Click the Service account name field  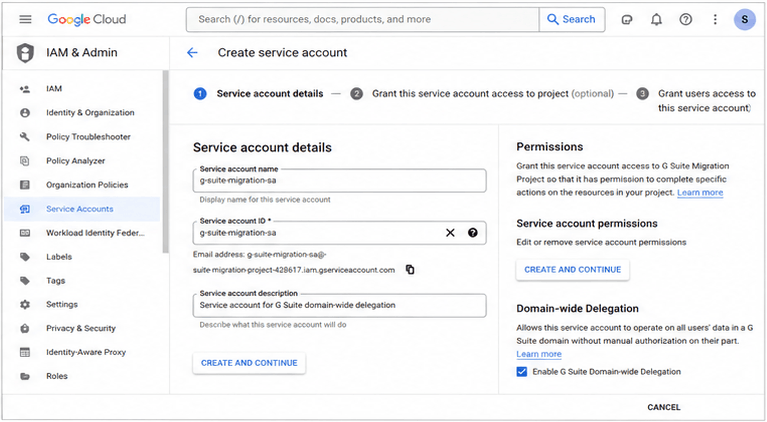(339, 180)
